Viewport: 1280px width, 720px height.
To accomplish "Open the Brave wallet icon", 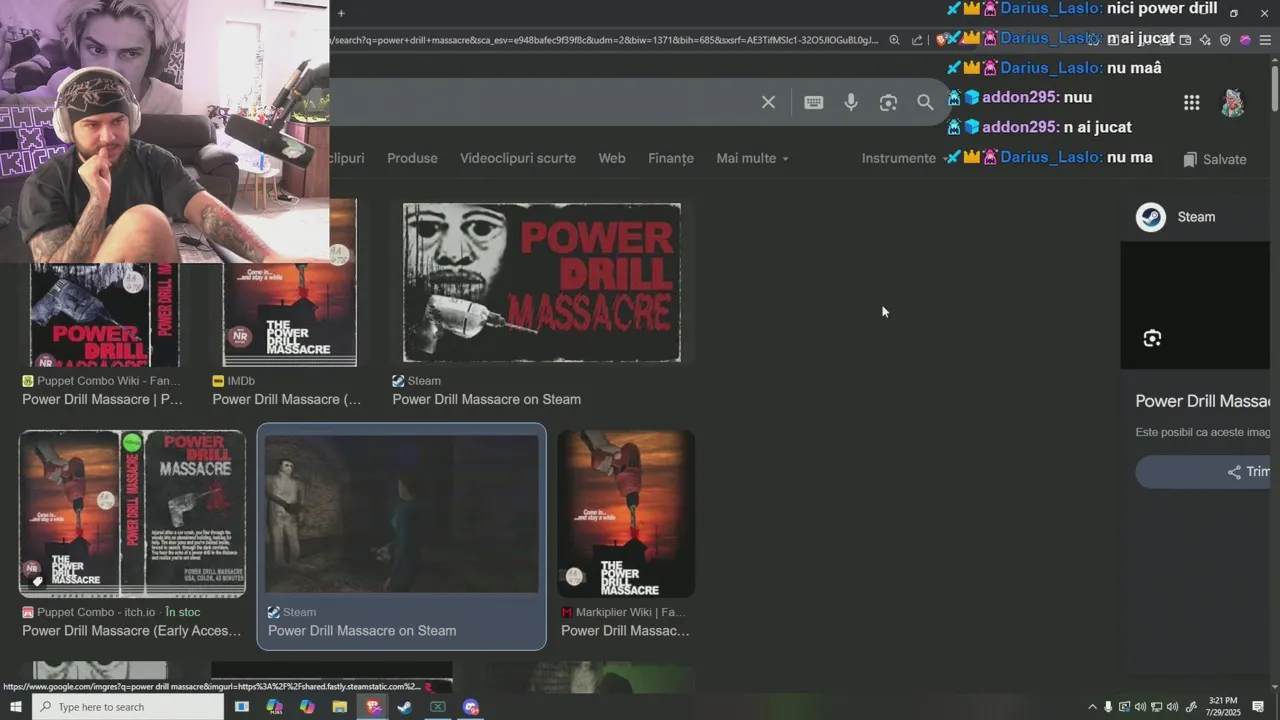I will pyautogui.click(x=1185, y=40).
